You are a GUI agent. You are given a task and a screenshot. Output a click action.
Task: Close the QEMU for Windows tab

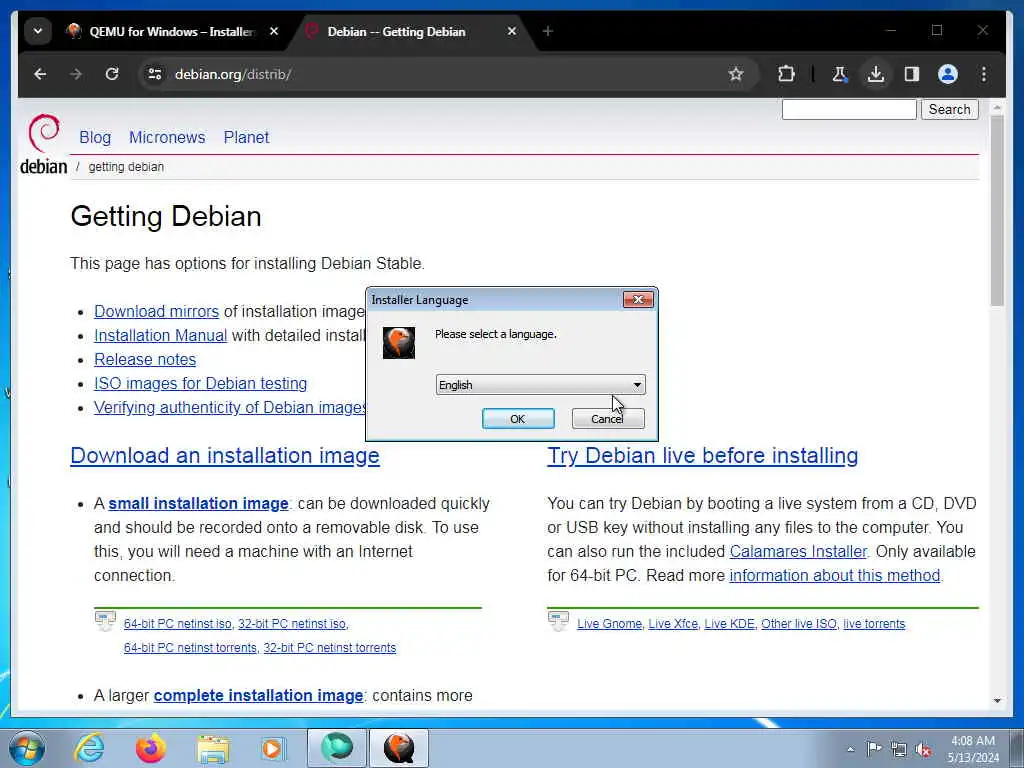click(274, 31)
